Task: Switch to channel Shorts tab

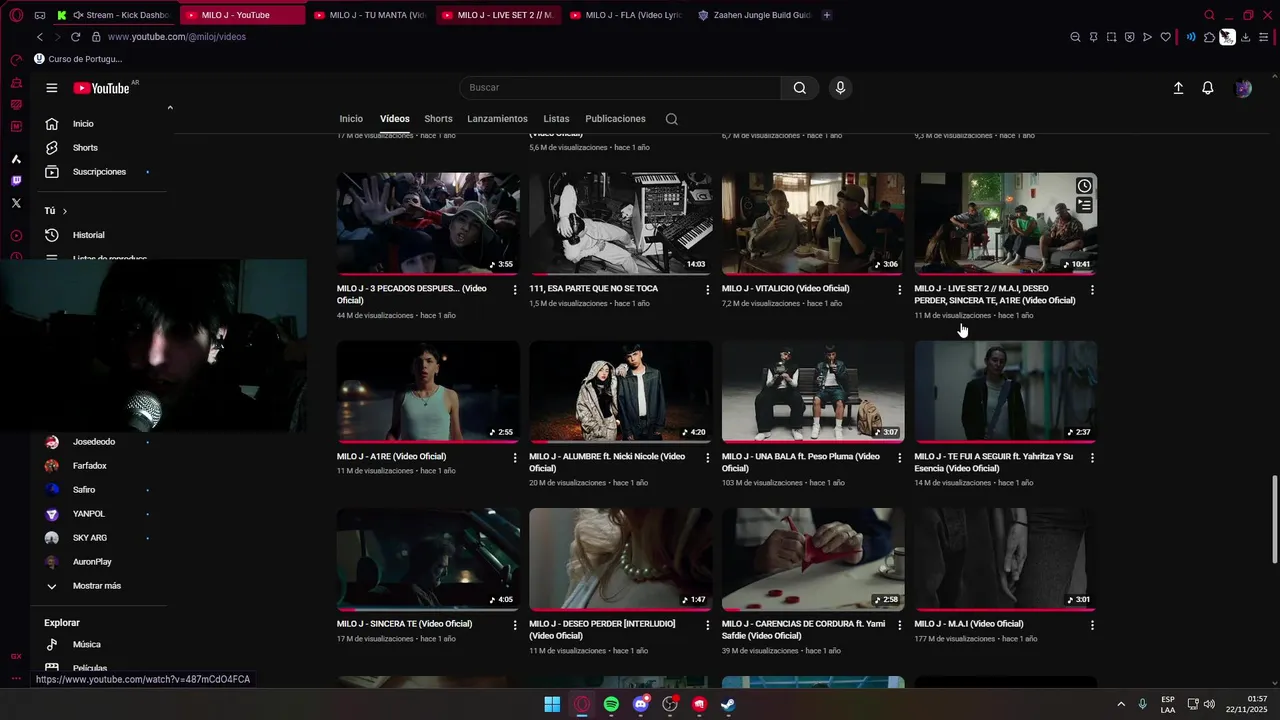Action: coord(438,119)
